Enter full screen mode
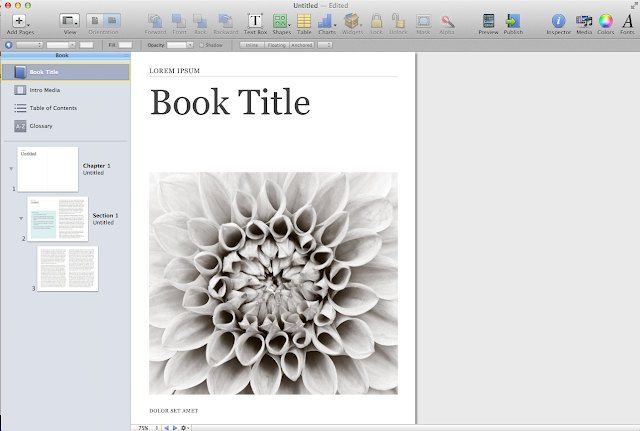 tap(634, 5)
